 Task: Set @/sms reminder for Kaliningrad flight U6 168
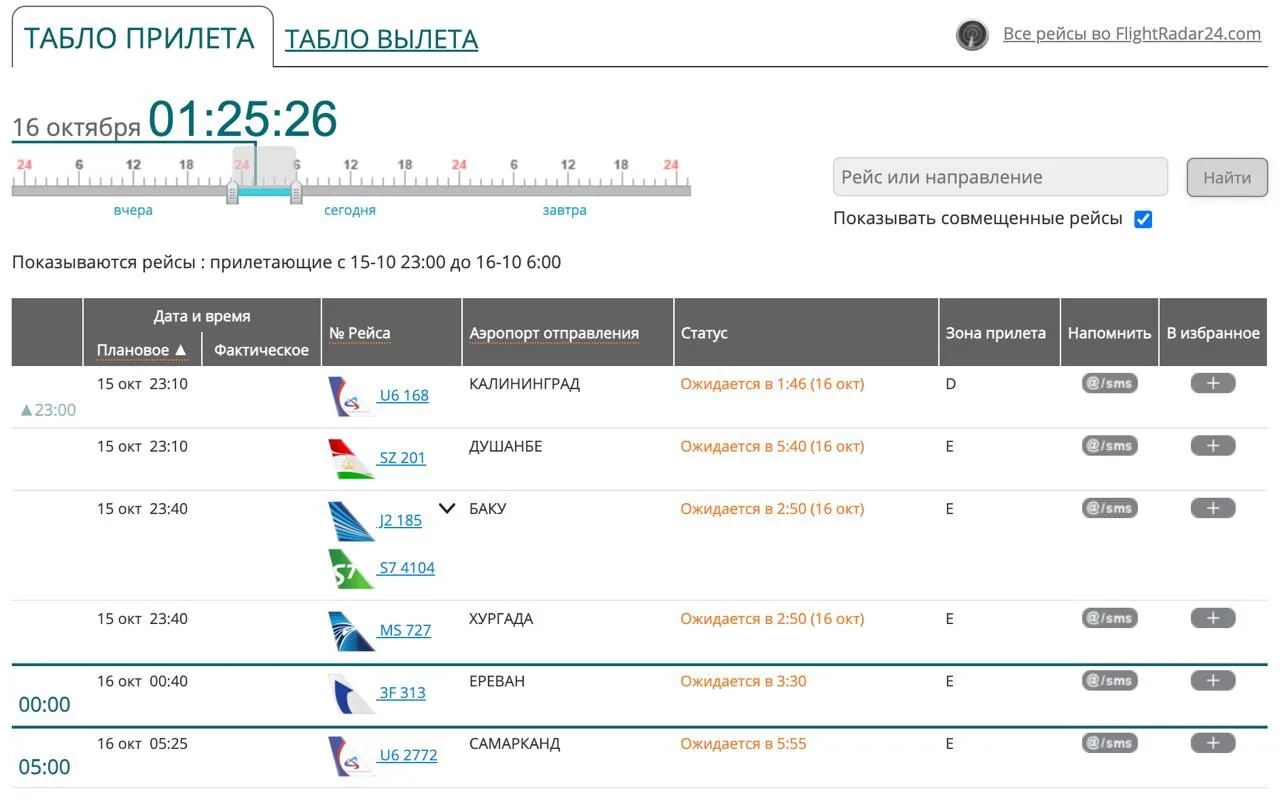(1110, 383)
